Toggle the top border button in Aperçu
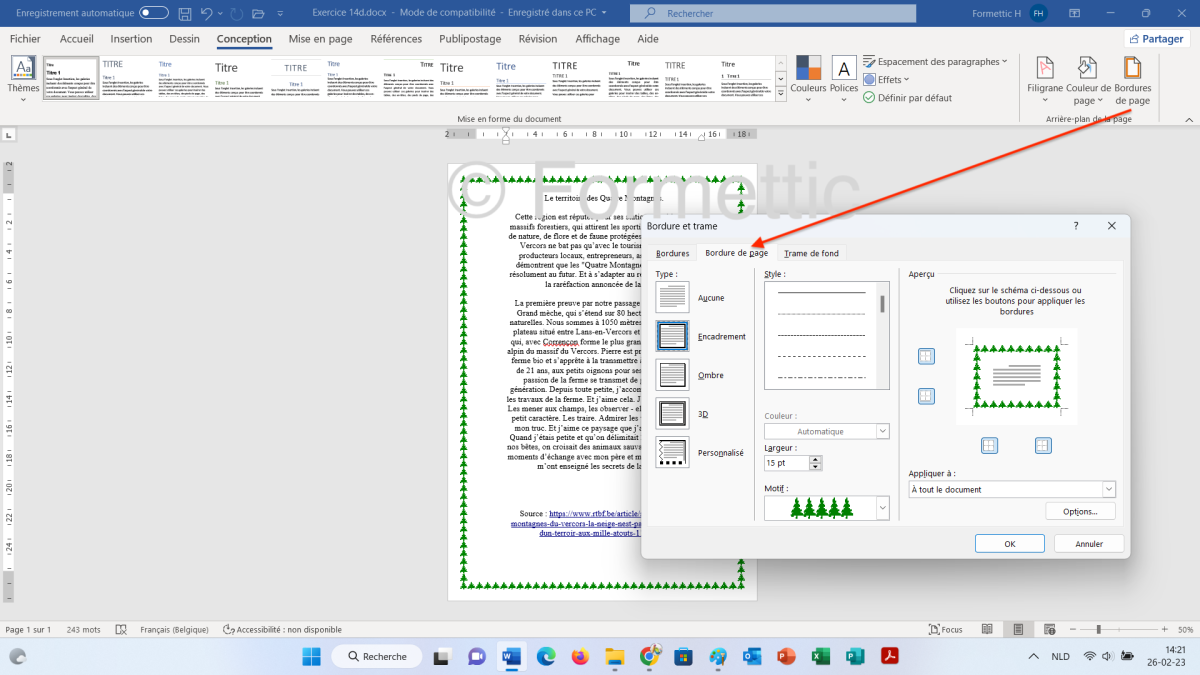The image size is (1200, 675). [x=926, y=357]
